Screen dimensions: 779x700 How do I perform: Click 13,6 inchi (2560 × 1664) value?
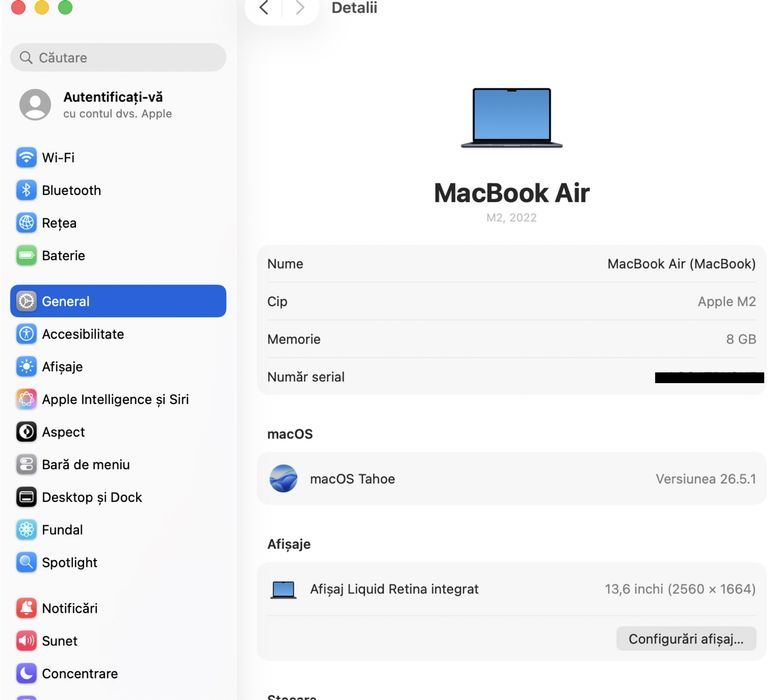(x=680, y=589)
